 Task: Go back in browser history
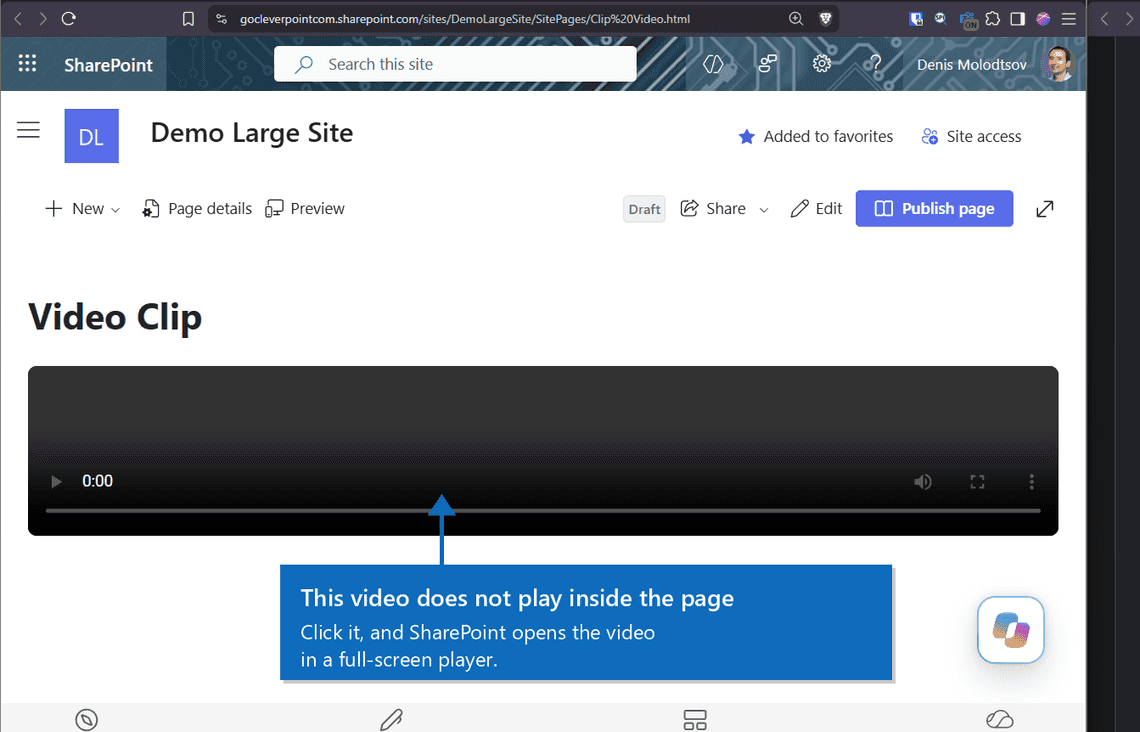pos(18,19)
